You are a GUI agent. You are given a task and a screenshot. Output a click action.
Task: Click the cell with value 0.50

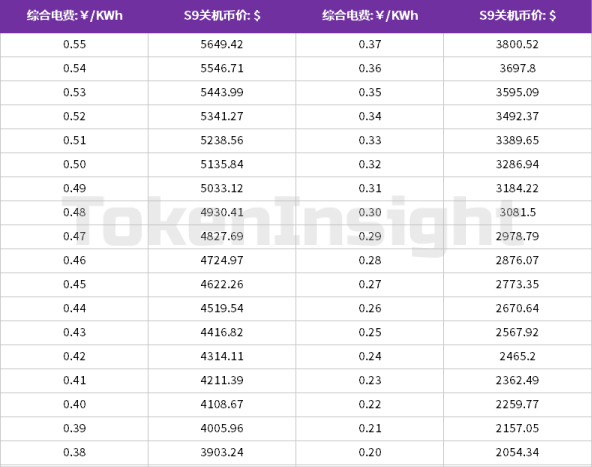[x=74, y=165]
